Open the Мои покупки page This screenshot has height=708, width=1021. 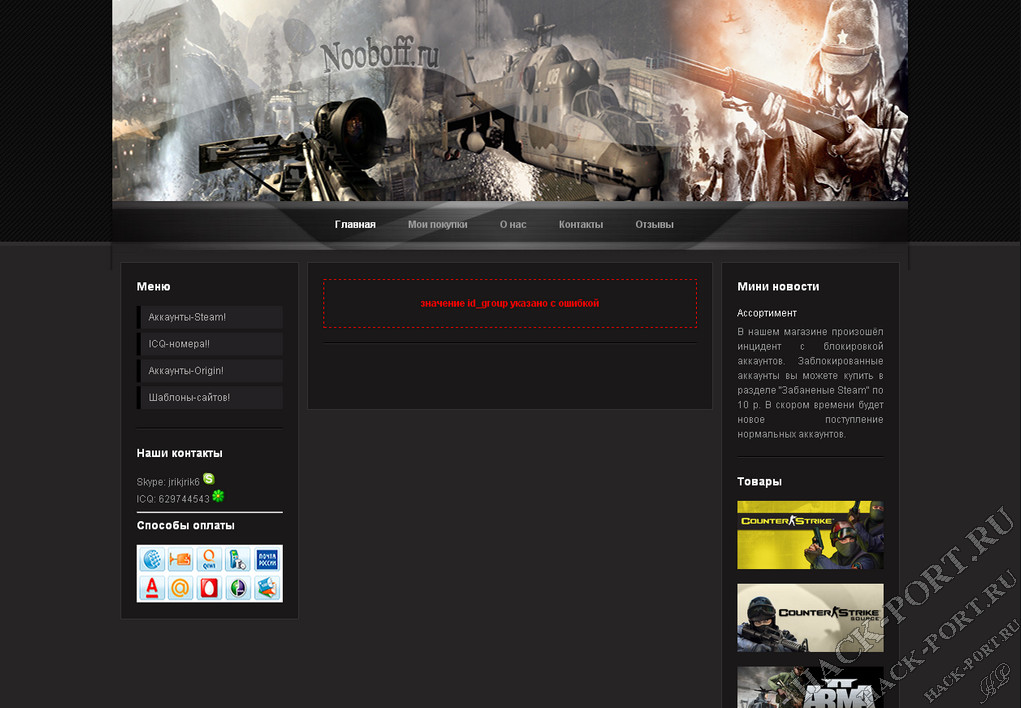point(438,224)
